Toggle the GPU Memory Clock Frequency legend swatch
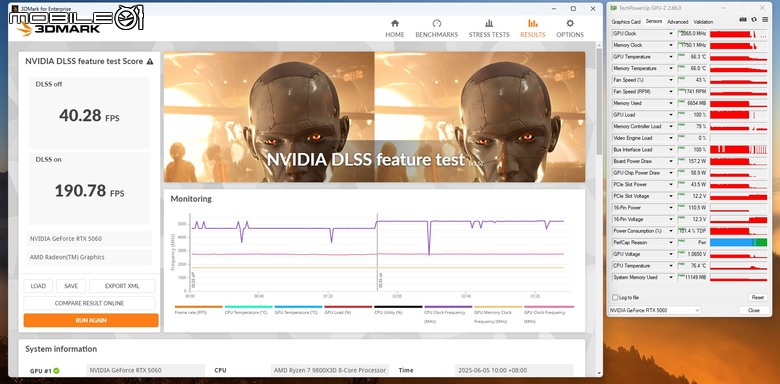 click(498, 307)
